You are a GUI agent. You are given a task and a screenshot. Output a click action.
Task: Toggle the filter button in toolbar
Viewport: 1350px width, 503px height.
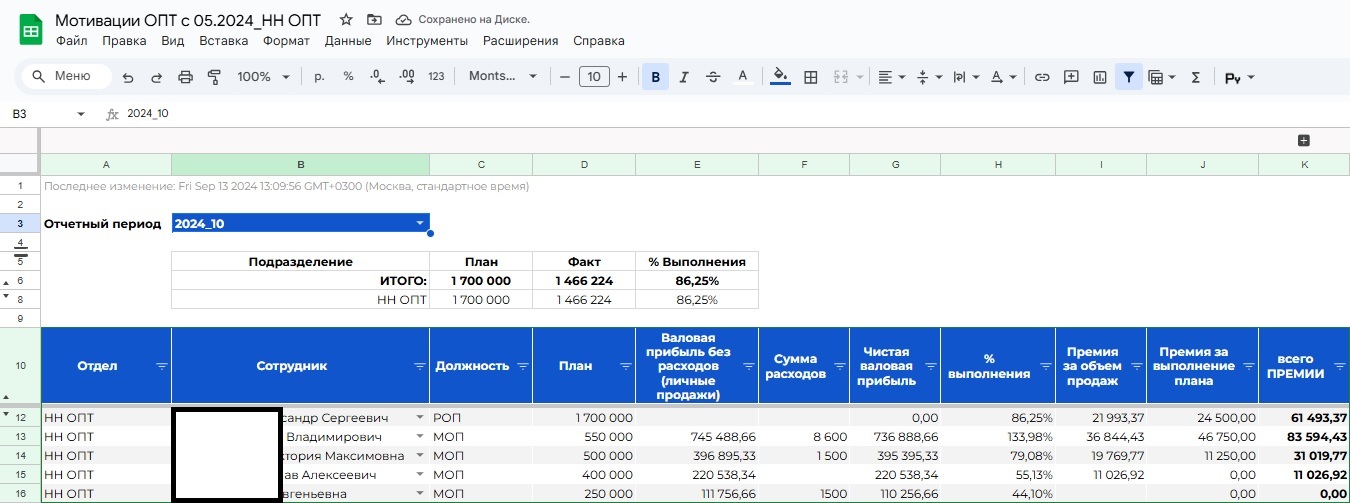tap(1129, 77)
